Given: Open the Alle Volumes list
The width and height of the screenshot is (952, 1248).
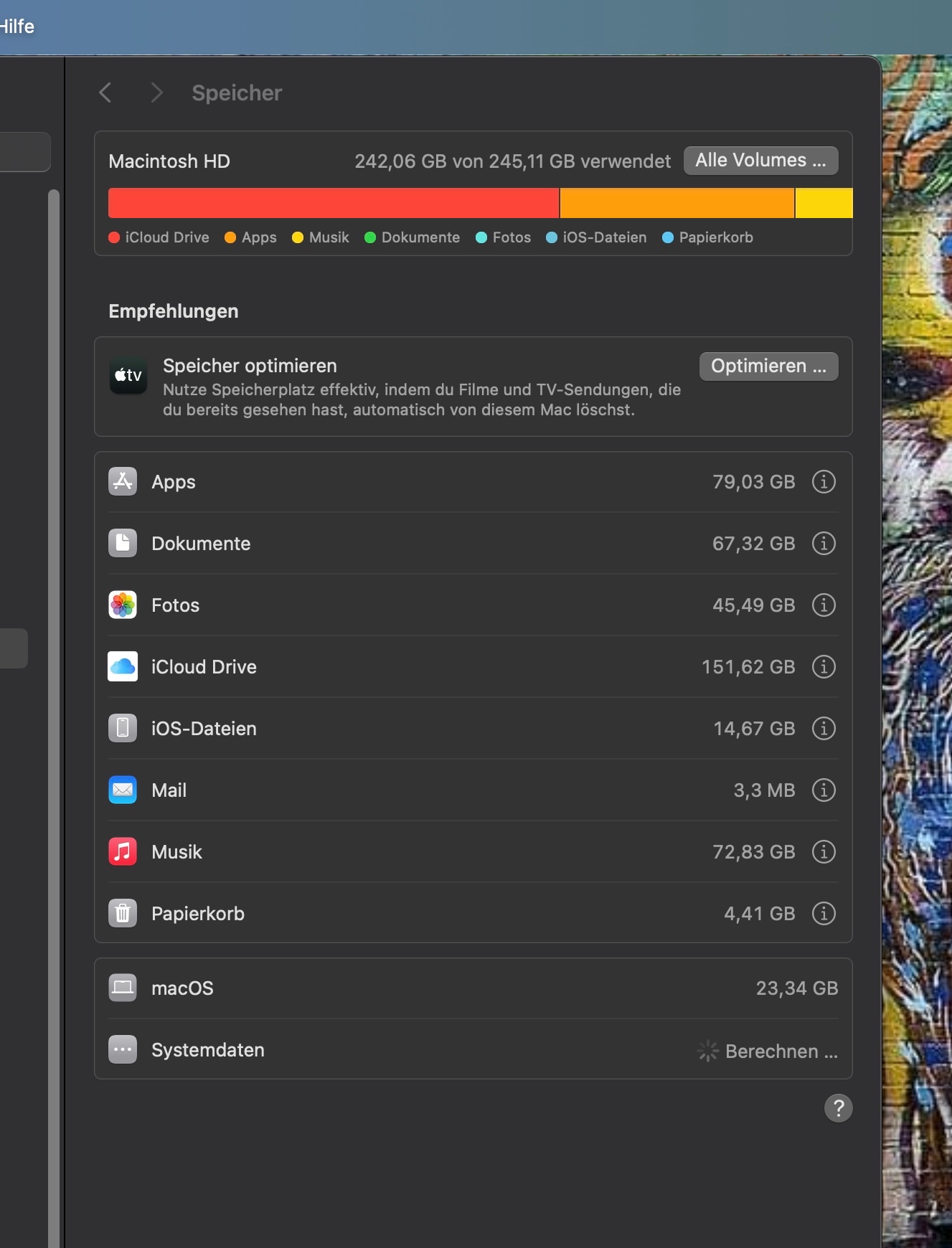Looking at the screenshot, I should tap(761, 161).
